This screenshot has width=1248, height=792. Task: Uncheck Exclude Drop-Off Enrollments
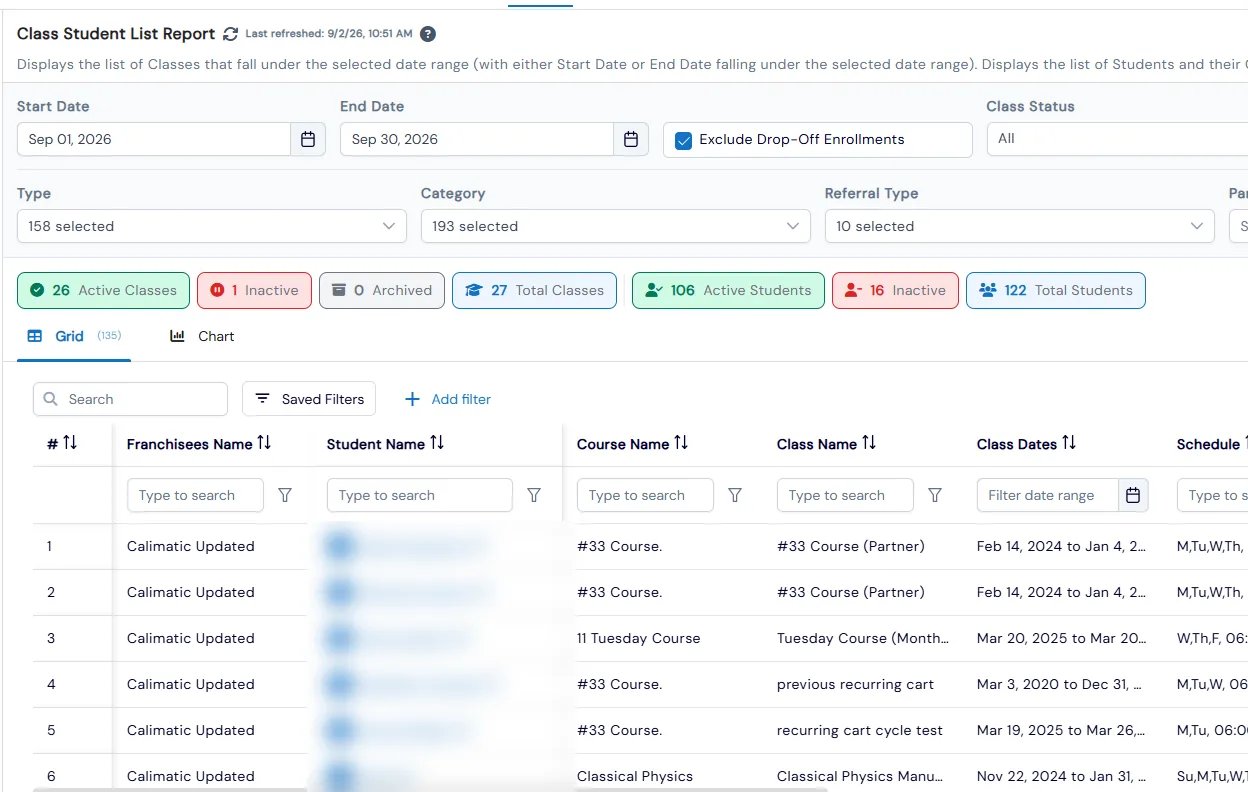coord(684,140)
